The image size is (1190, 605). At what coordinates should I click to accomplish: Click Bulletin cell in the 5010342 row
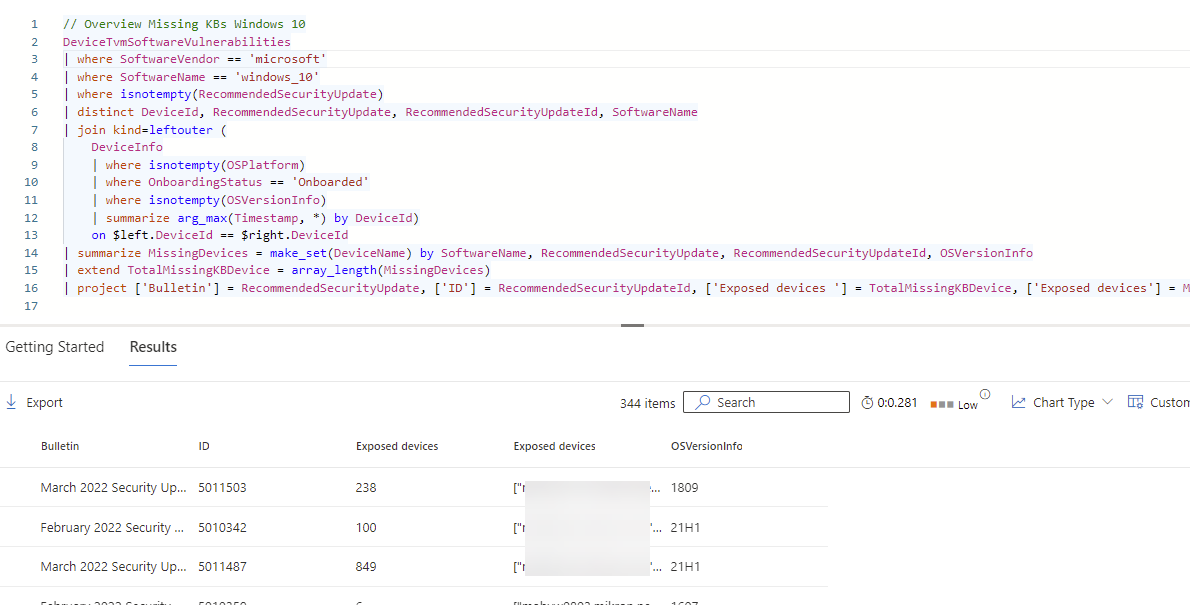tap(114, 527)
